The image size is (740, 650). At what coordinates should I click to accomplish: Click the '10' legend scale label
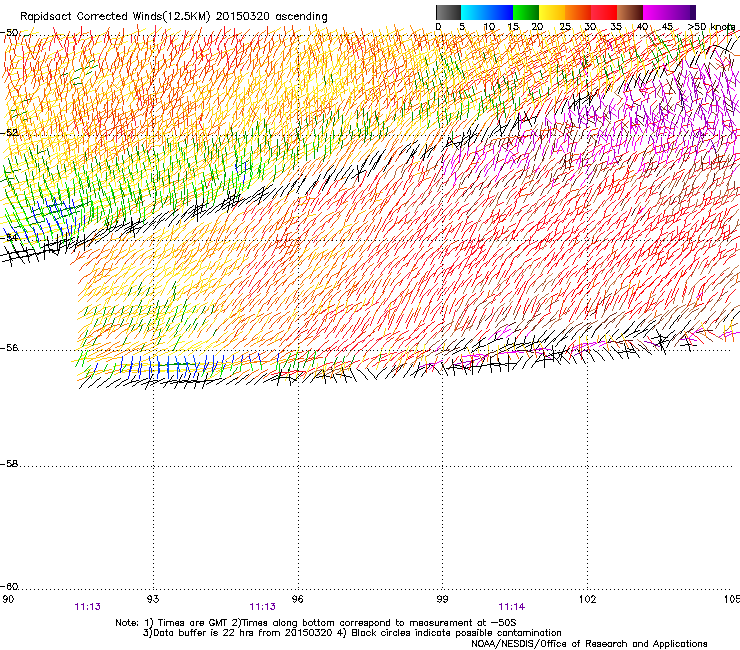[489, 27]
